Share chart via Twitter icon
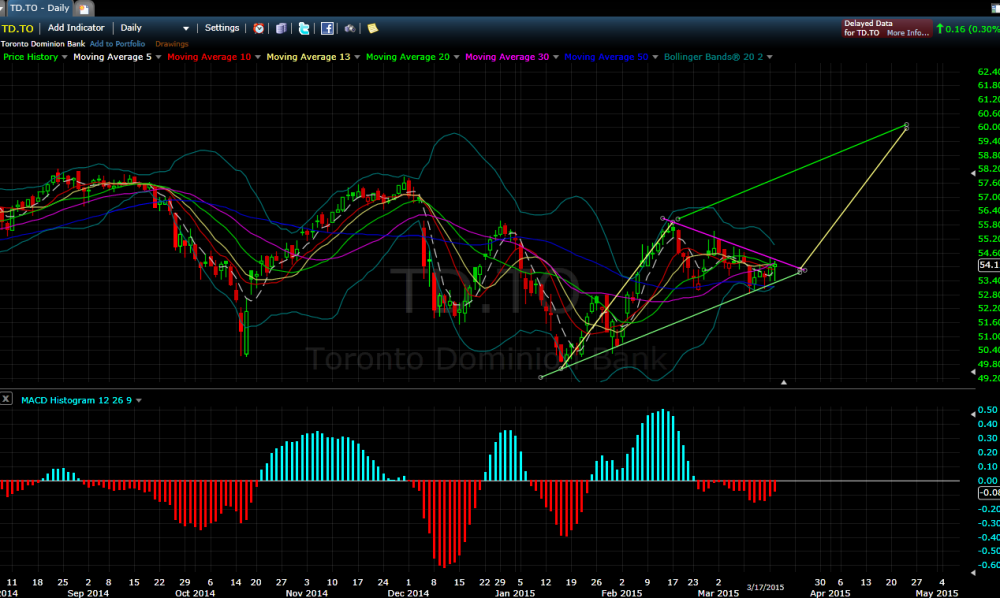Screen dimensions: 1000x598 point(304,28)
